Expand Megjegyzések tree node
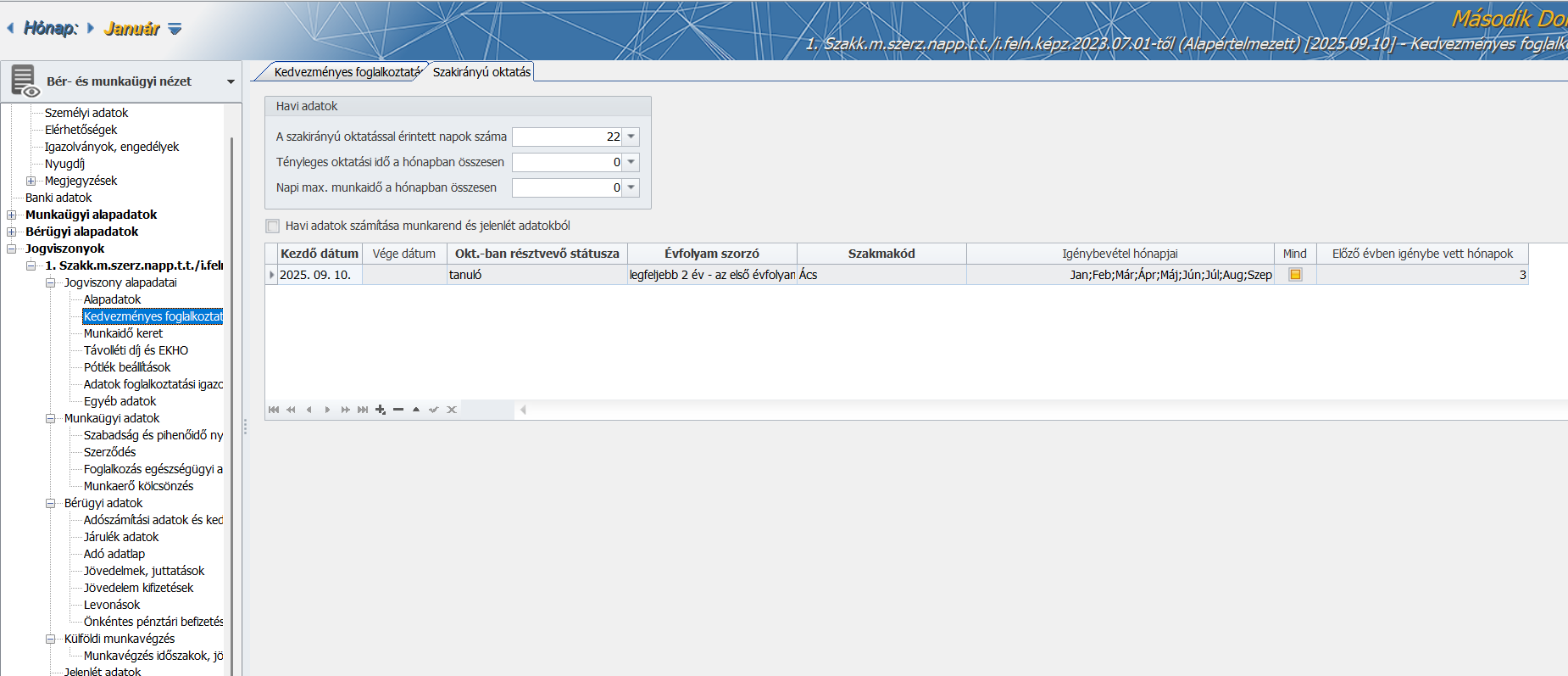The height and width of the screenshot is (676, 1568). click(31, 181)
